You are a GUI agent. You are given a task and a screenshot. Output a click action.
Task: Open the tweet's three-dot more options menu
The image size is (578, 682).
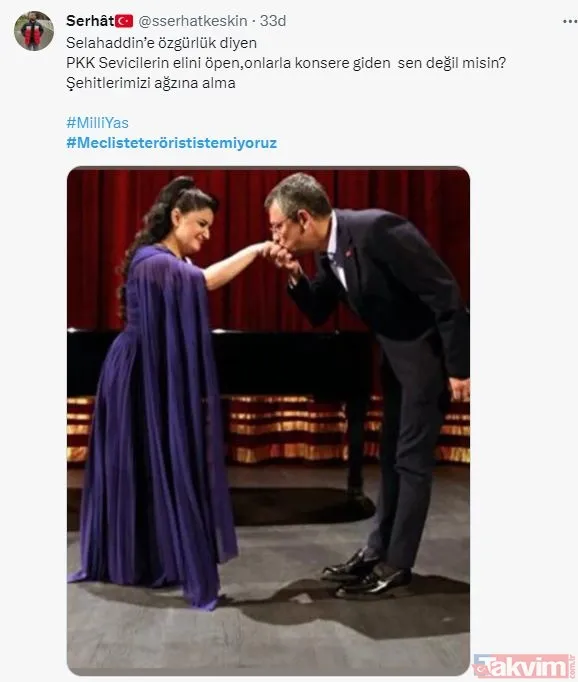pyautogui.click(x=570, y=21)
